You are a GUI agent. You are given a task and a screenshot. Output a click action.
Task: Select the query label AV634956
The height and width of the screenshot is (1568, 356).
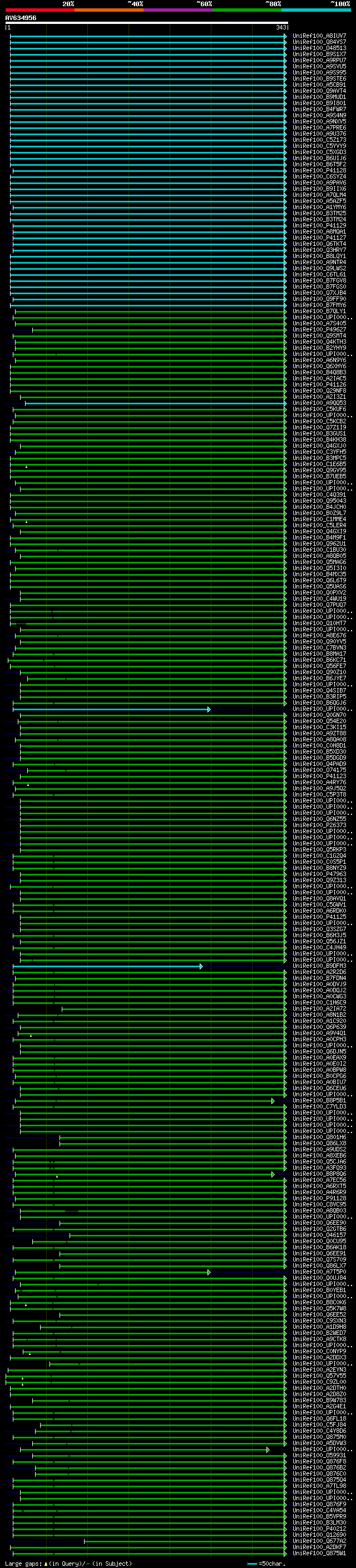click(x=21, y=18)
